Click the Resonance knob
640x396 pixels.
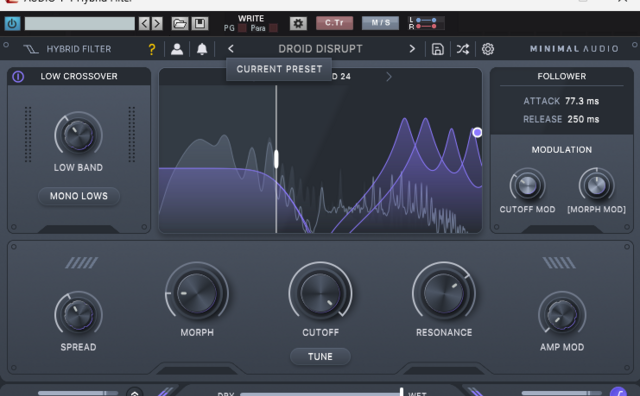444,293
